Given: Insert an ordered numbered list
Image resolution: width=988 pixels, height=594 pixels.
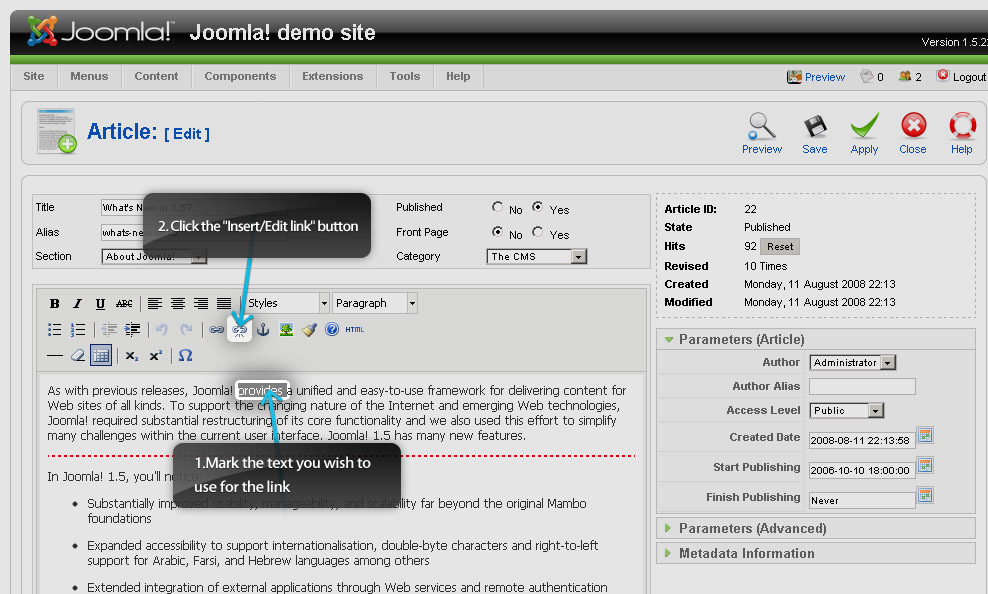Looking at the screenshot, I should click(x=78, y=329).
